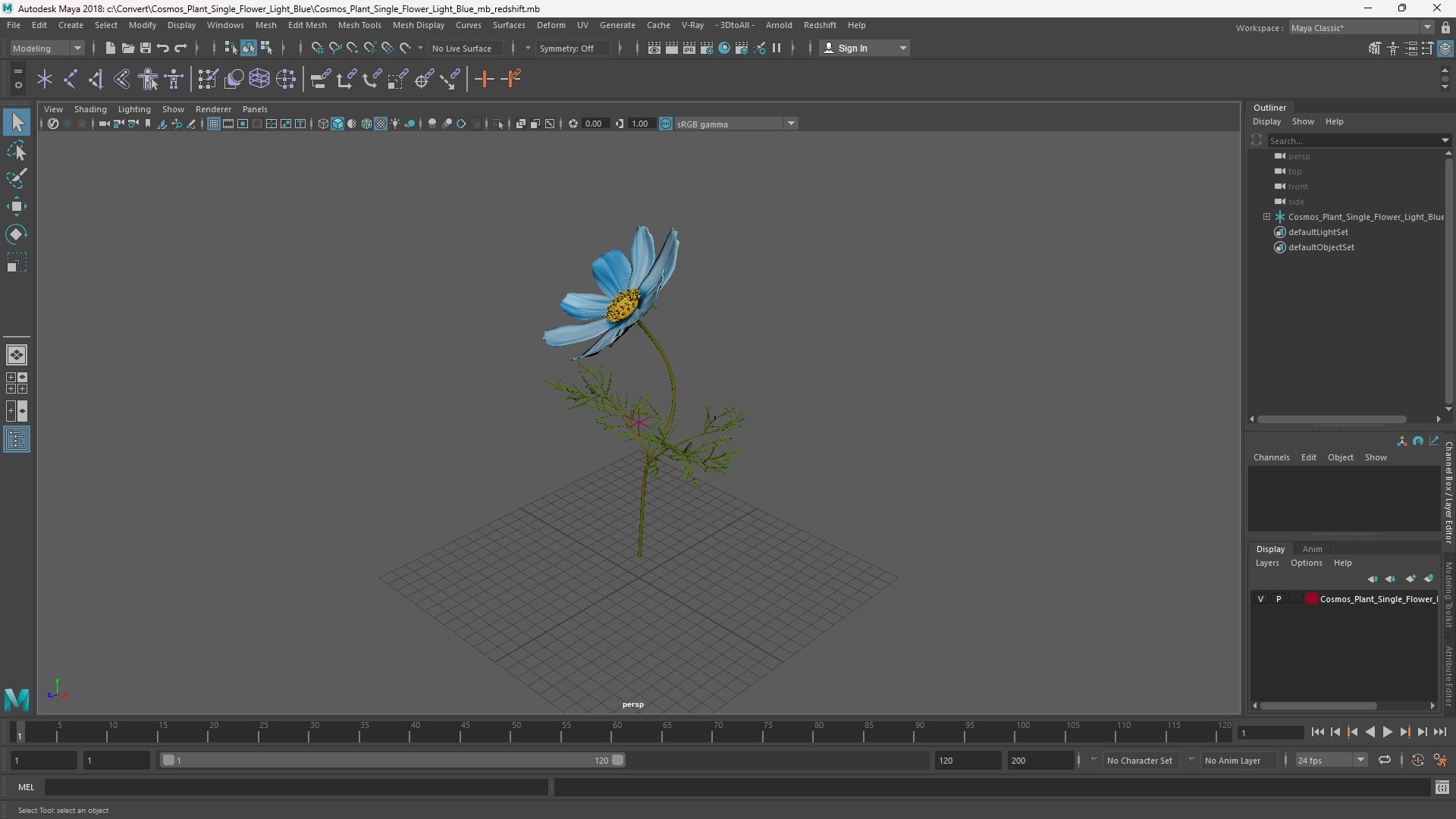Open a scene file
This screenshot has width=1456, height=819.
tap(127, 48)
